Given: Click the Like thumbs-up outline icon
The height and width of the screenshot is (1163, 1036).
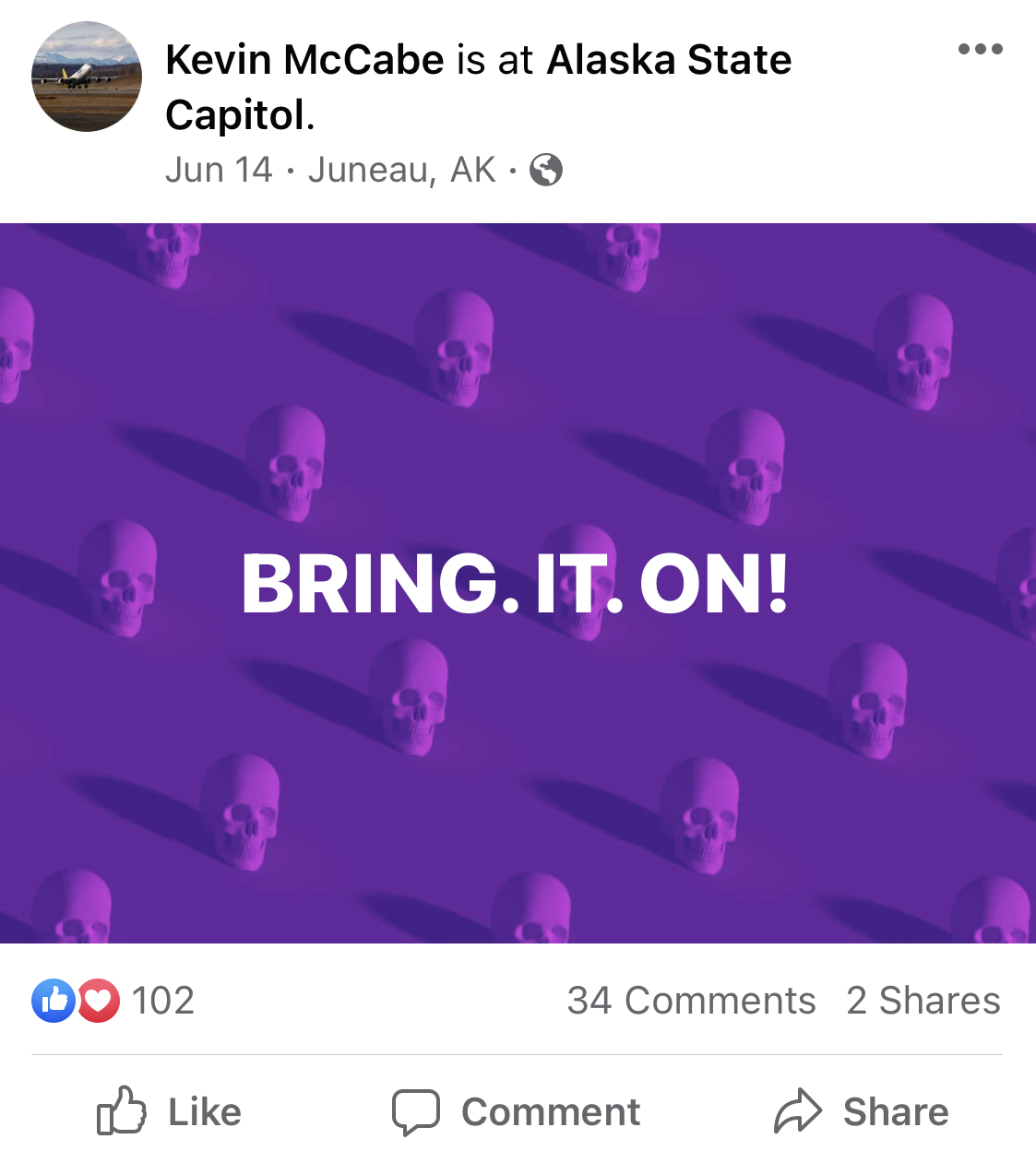Looking at the screenshot, I should 122,1110.
